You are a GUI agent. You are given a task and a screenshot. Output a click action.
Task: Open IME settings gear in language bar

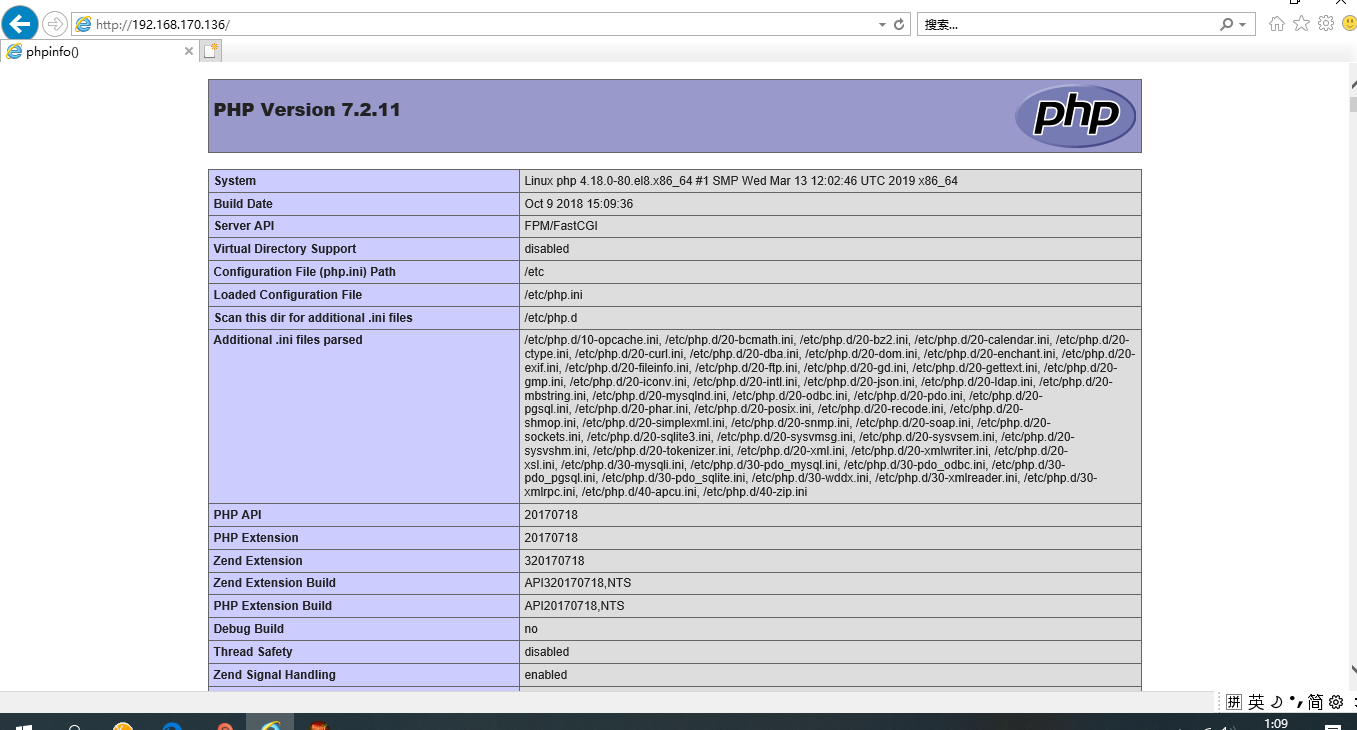(1337, 702)
